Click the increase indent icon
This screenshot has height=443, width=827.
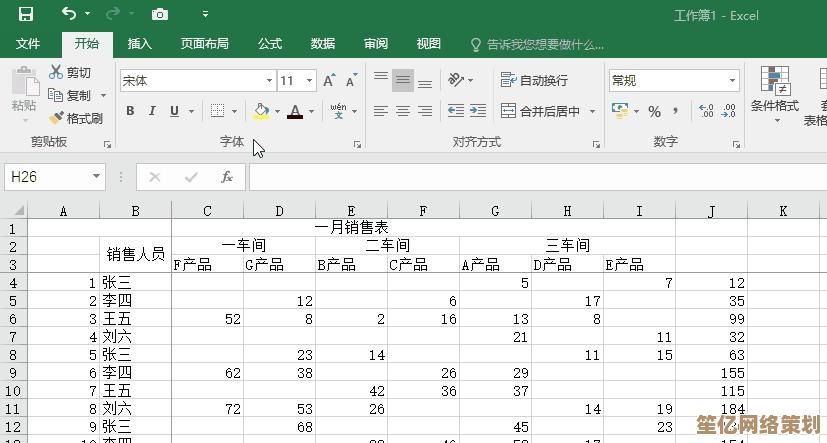pos(479,111)
